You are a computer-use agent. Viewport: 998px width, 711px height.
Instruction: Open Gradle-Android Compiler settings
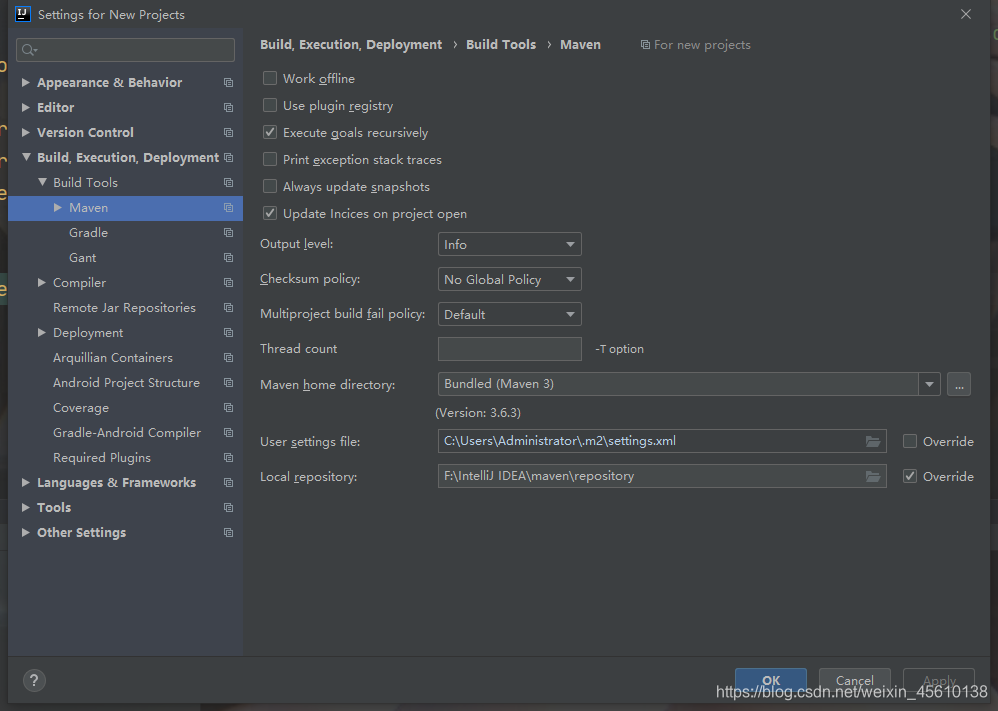tap(127, 433)
